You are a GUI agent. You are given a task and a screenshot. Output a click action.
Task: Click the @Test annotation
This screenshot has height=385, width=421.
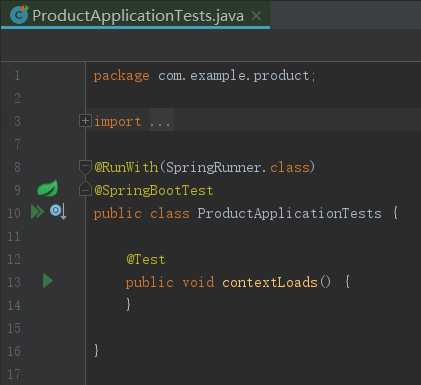click(146, 259)
